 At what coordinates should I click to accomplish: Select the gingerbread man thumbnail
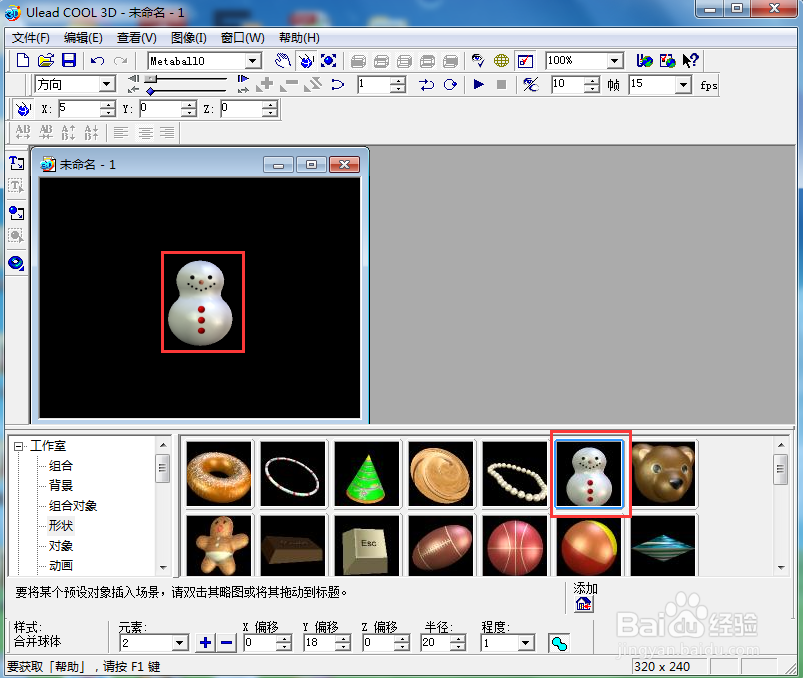coord(219,545)
